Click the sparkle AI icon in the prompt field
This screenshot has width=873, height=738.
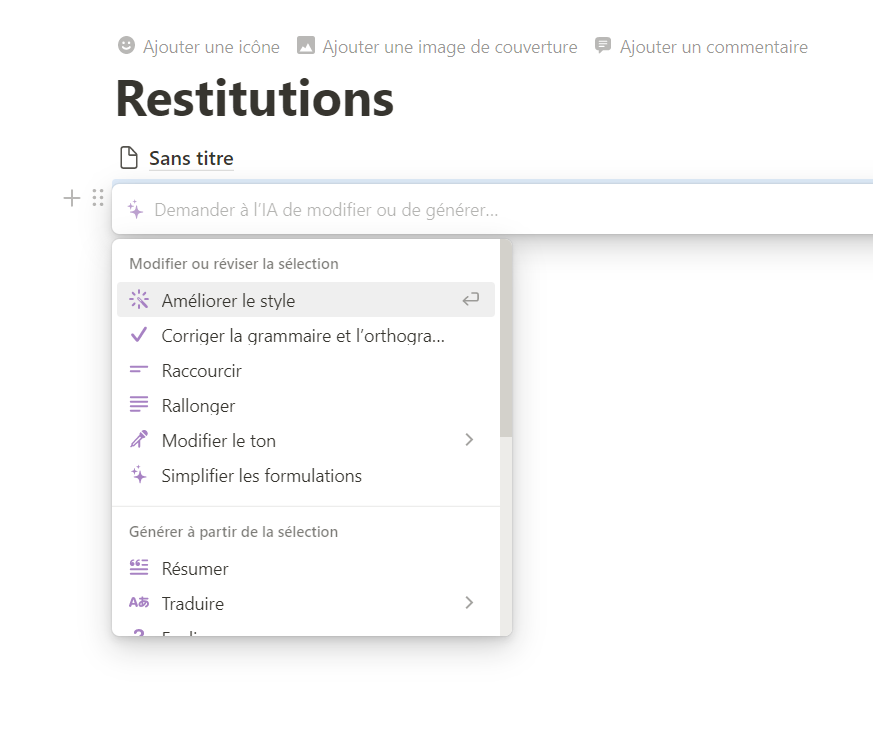[x=135, y=210]
